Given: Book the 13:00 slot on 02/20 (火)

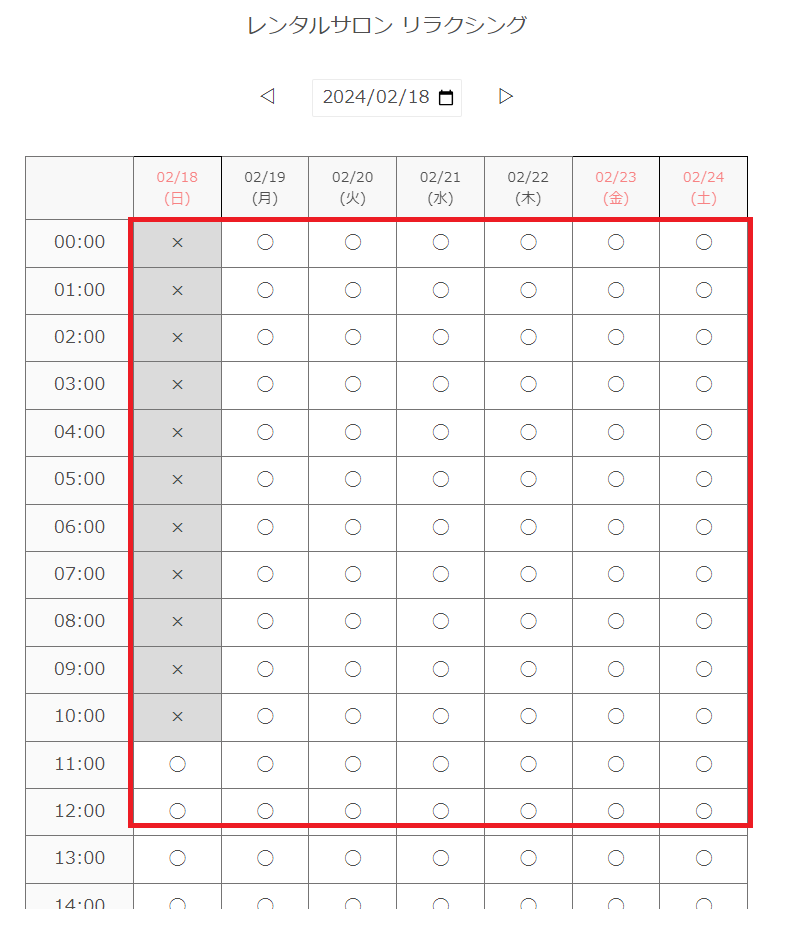Looking at the screenshot, I should point(353,858).
